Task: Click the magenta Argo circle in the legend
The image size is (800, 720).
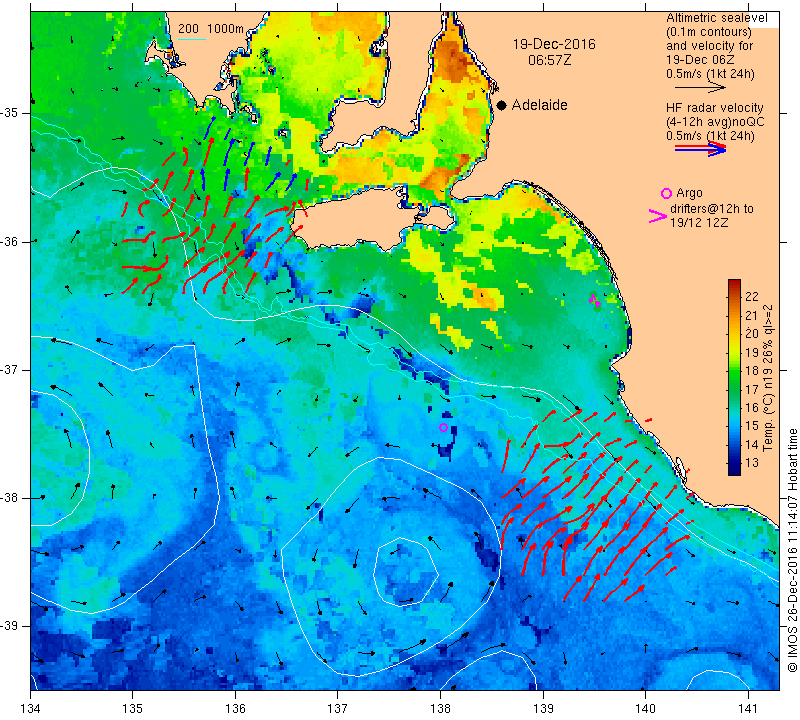Action: (666, 193)
